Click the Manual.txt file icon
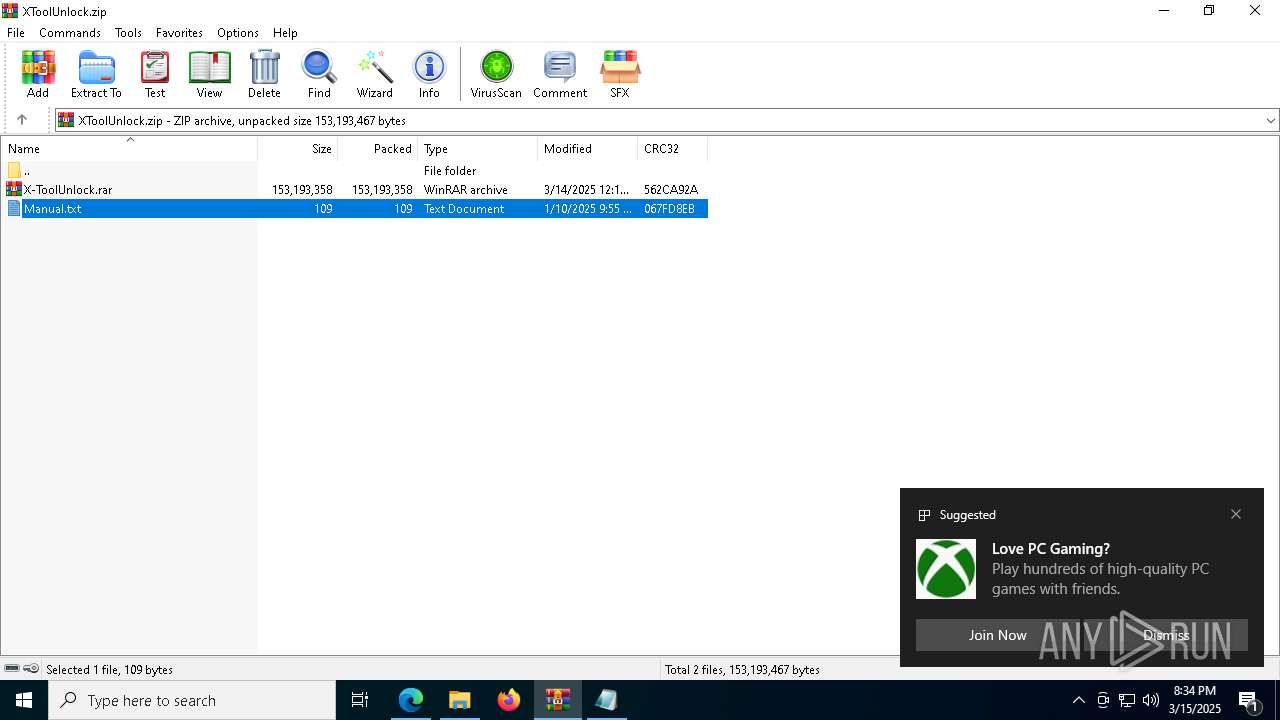This screenshot has height=720, width=1280. click(x=14, y=209)
